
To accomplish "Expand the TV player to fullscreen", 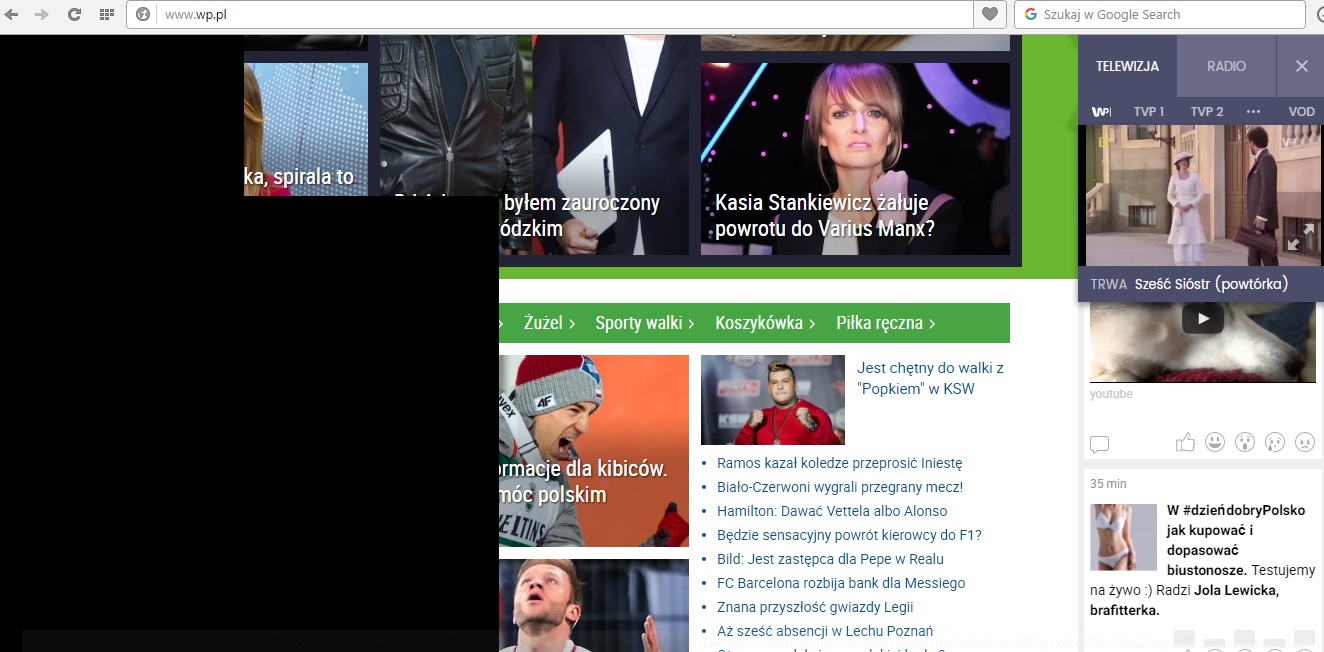I will click(x=1301, y=237).
